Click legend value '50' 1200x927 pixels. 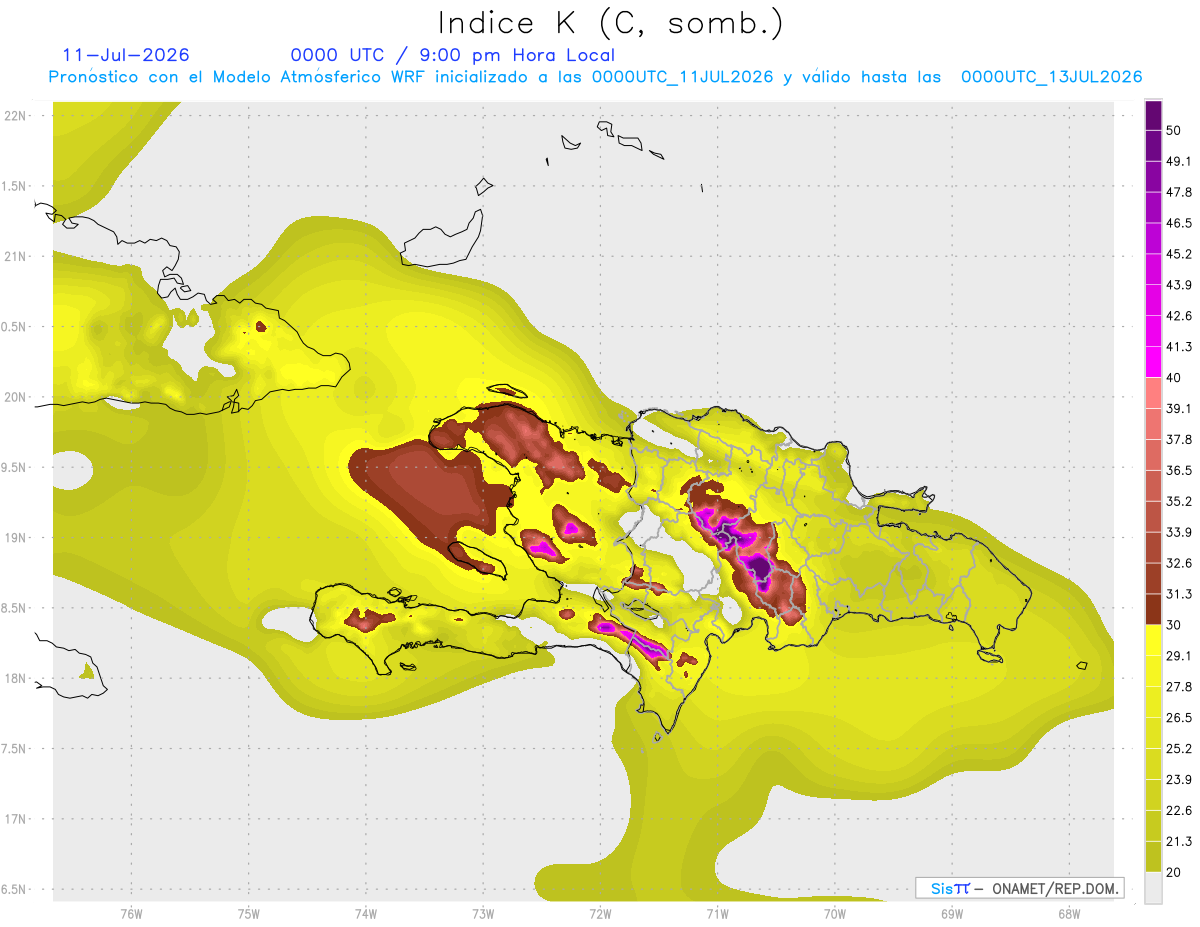point(1175,130)
